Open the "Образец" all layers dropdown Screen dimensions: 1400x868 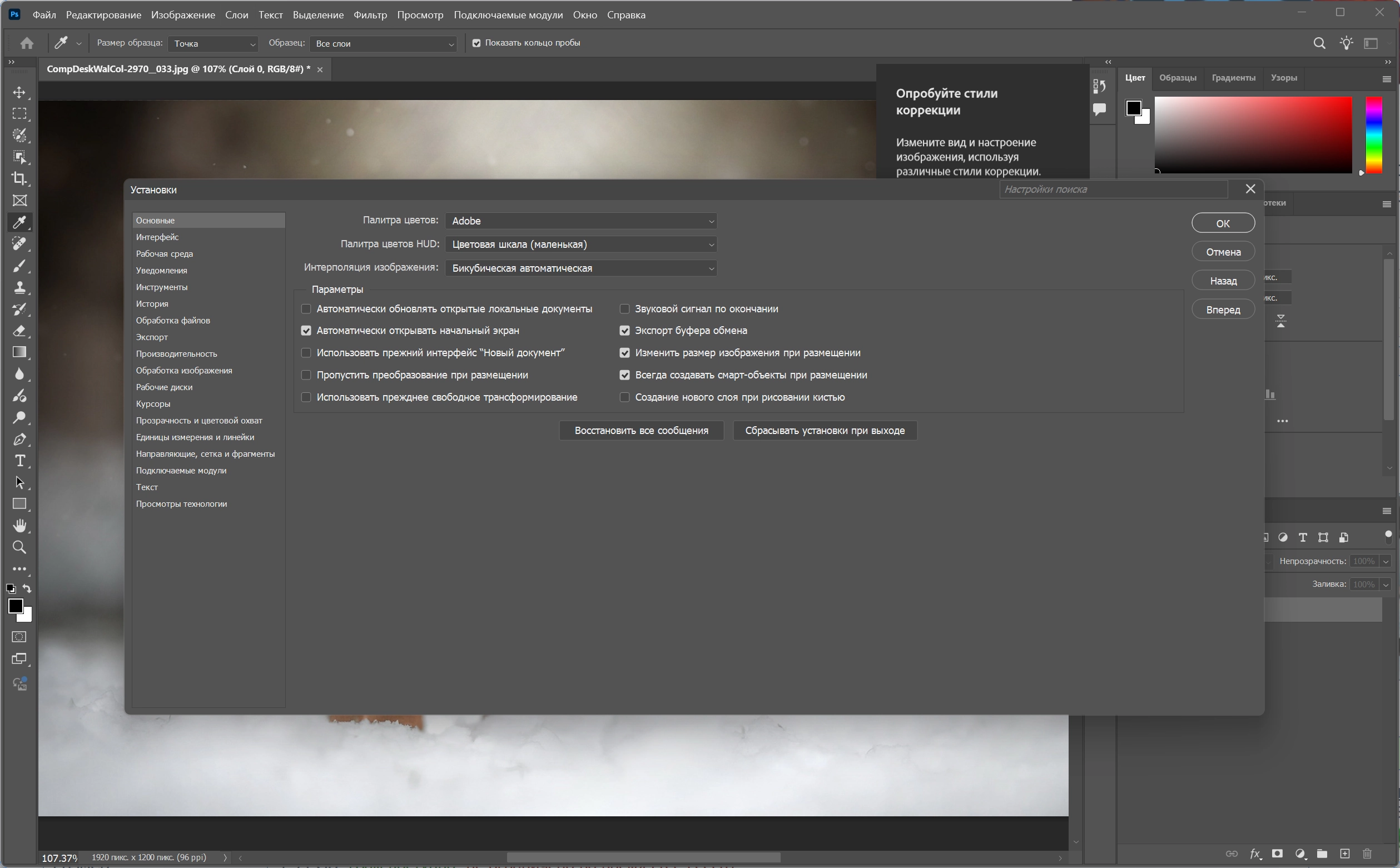pos(383,44)
